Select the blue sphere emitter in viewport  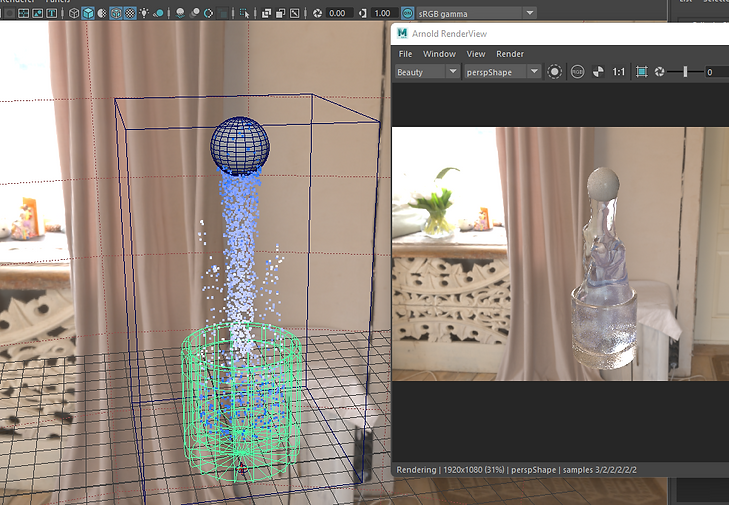(x=240, y=146)
